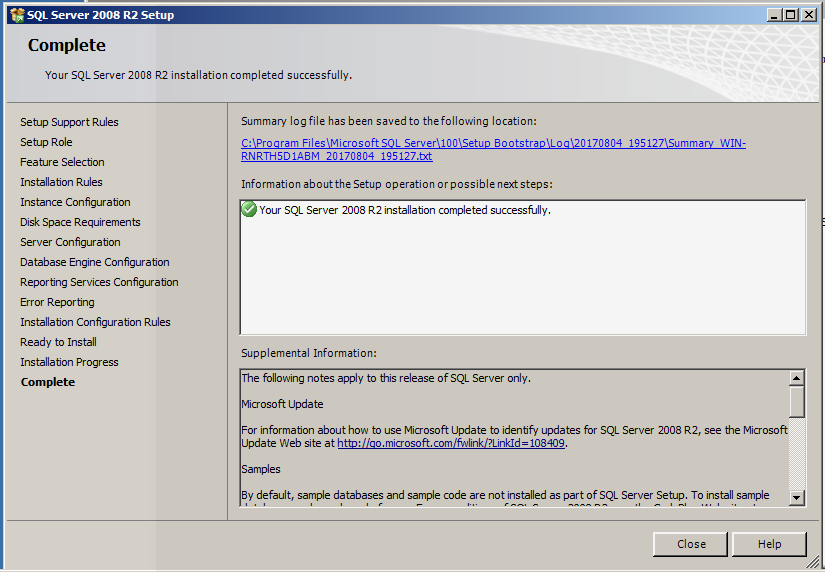Select the Server Configuration step
825x572 pixels.
point(70,242)
